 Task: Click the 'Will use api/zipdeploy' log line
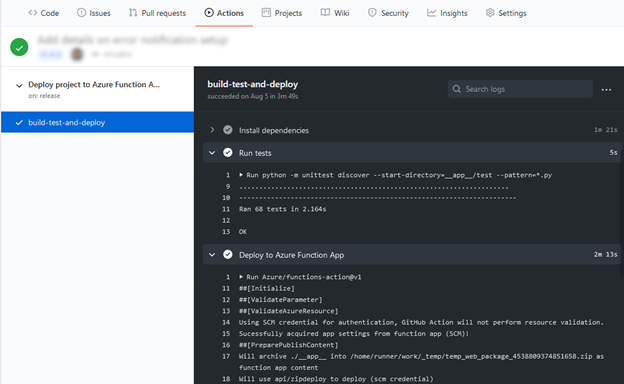[336, 379]
